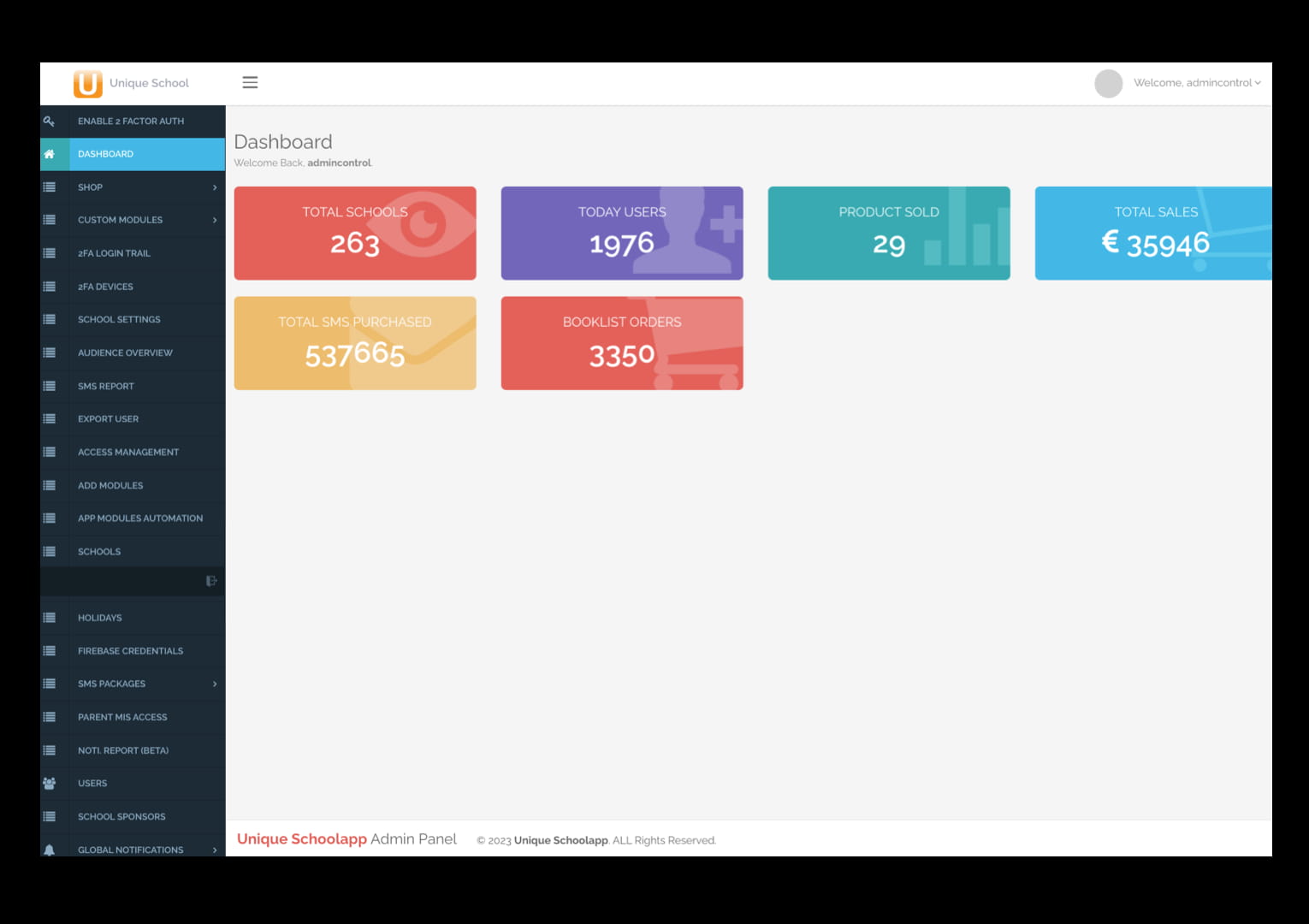This screenshot has width=1309, height=924.
Task: Go to Firebase Credentials menu item
Action: (130, 651)
